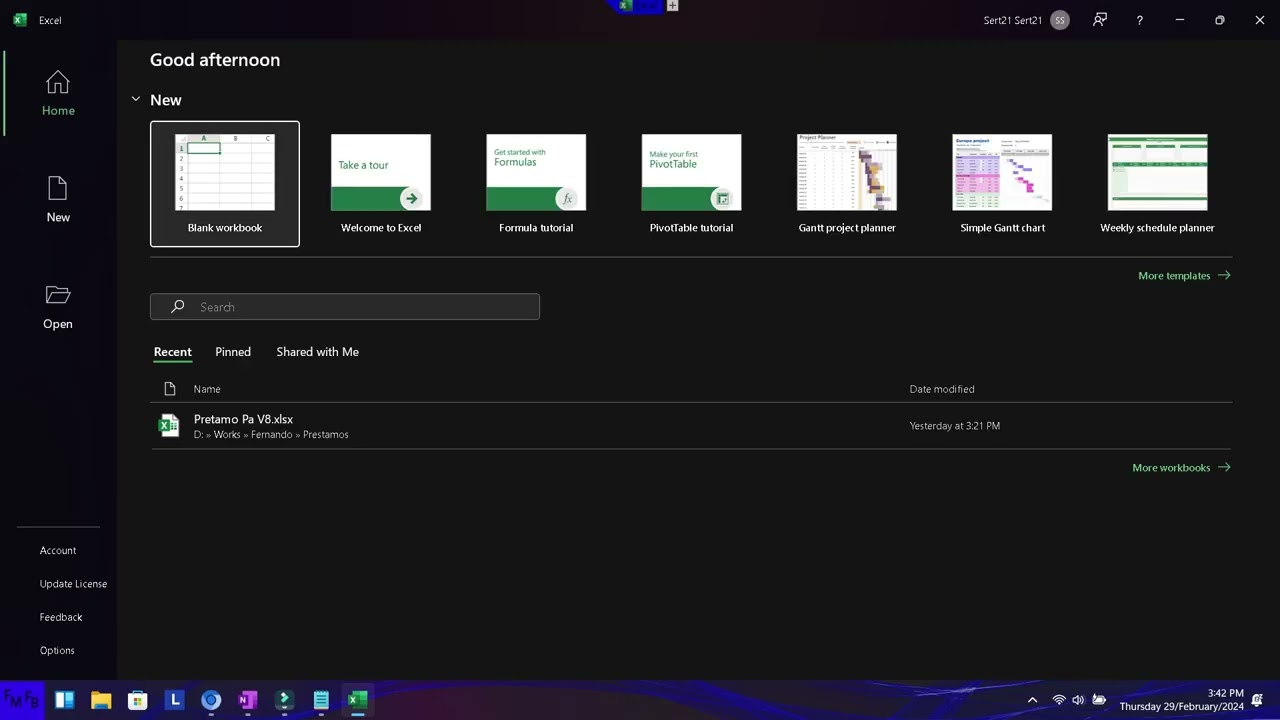Collapse the New section chevron
This screenshot has width=1280, height=720.
136,100
